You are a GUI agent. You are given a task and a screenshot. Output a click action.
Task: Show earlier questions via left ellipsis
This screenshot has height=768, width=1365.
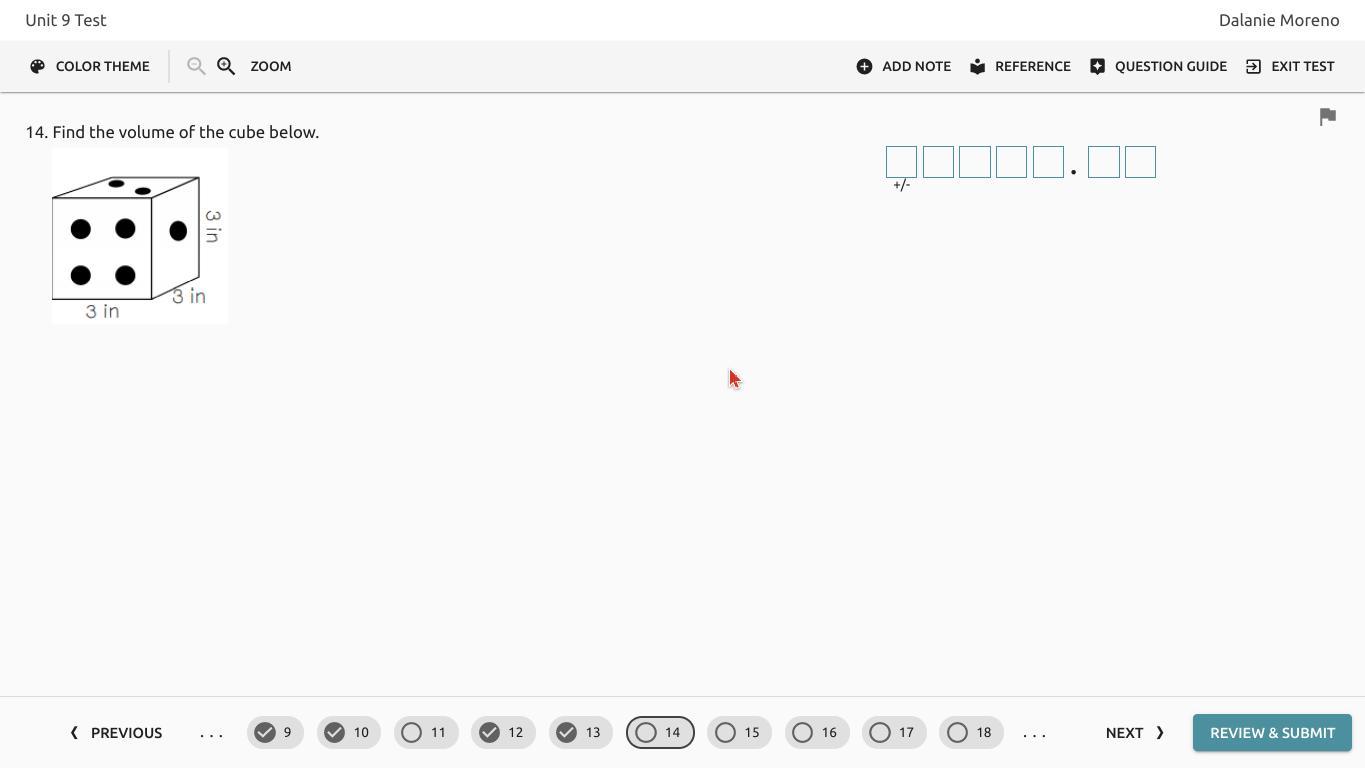point(211,734)
